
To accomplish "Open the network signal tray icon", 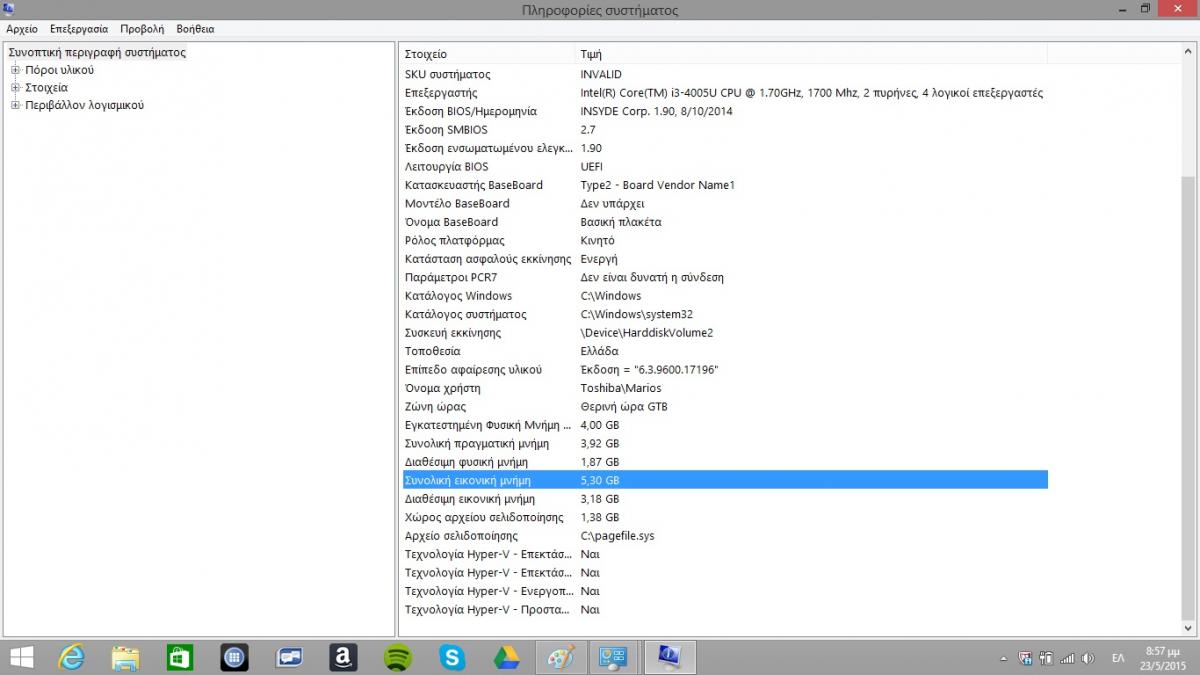I will click(1067, 658).
